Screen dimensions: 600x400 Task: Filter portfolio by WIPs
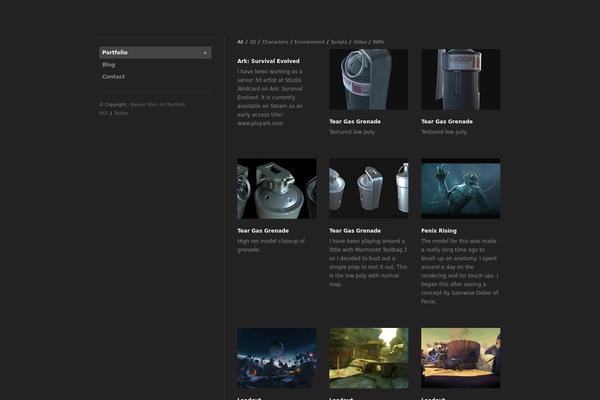(378, 42)
